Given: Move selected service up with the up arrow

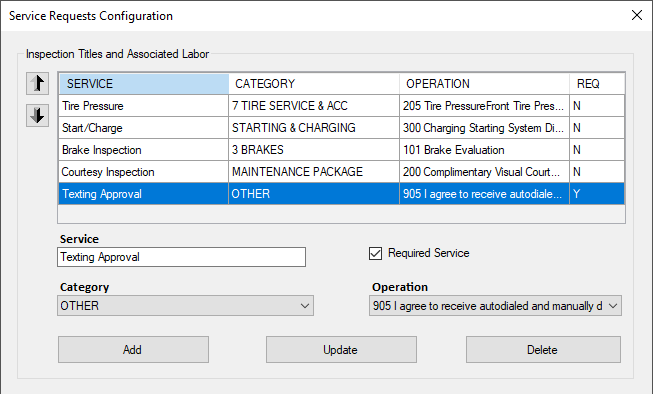Looking at the screenshot, I should tap(37, 83).
